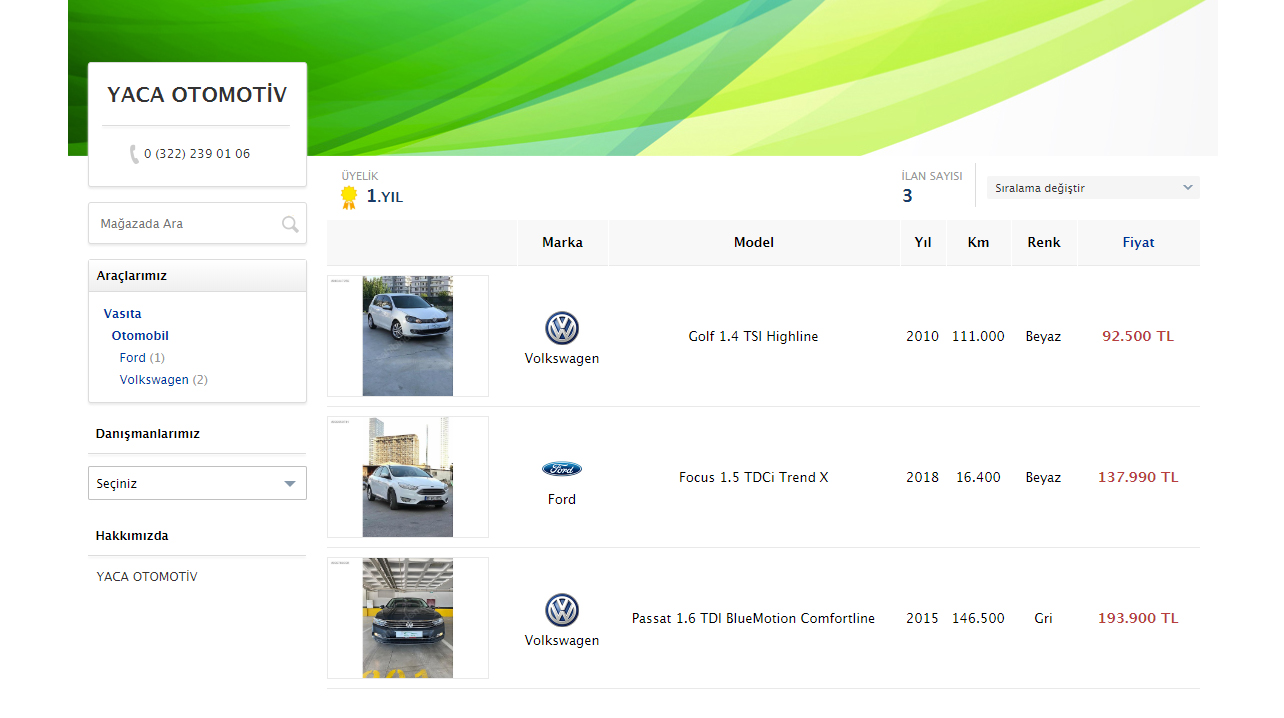Click the Volkswagen brand name in the Passat row
The height and width of the screenshot is (718, 1284).
(x=562, y=641)
